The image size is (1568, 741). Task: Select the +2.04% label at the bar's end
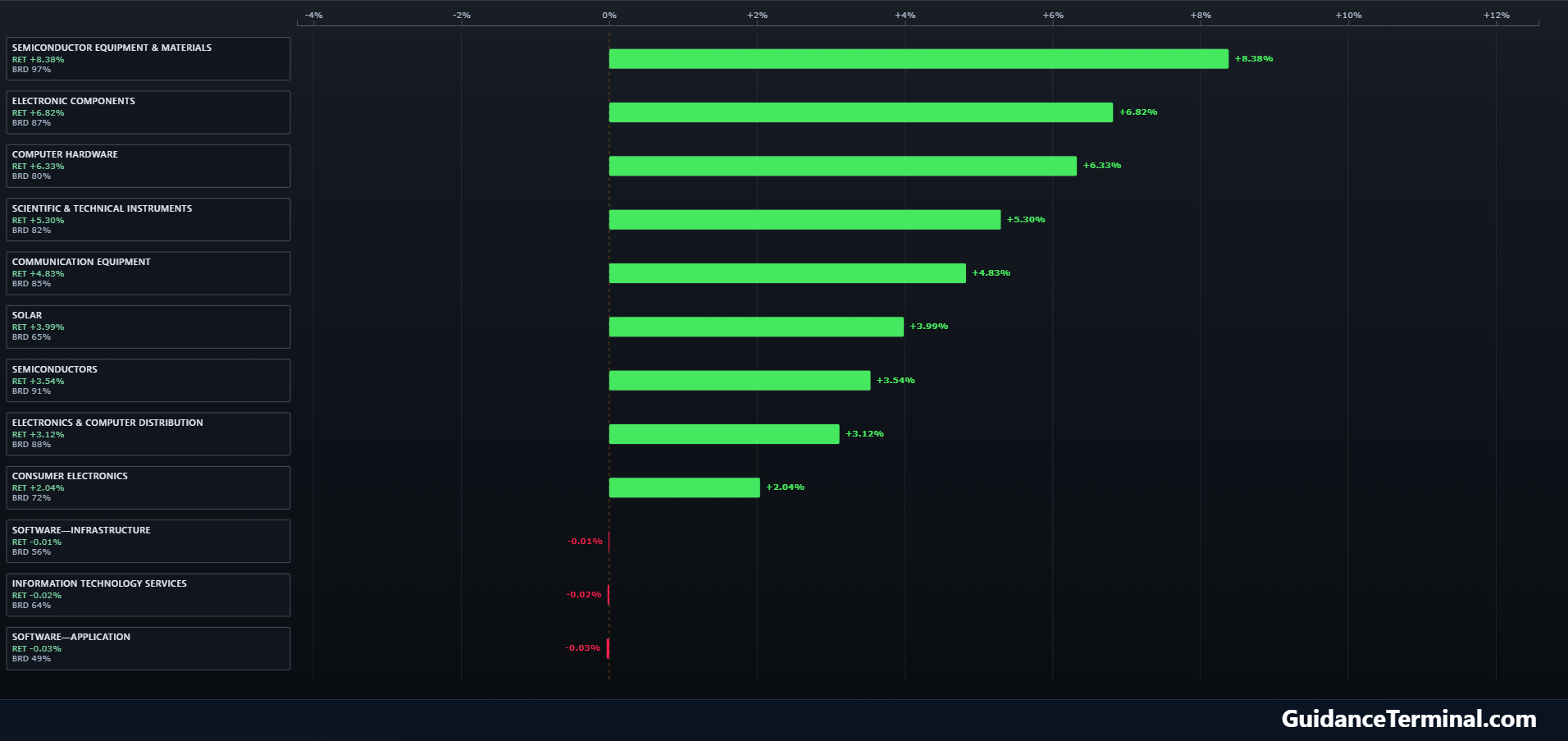click(x=786, y=487)
